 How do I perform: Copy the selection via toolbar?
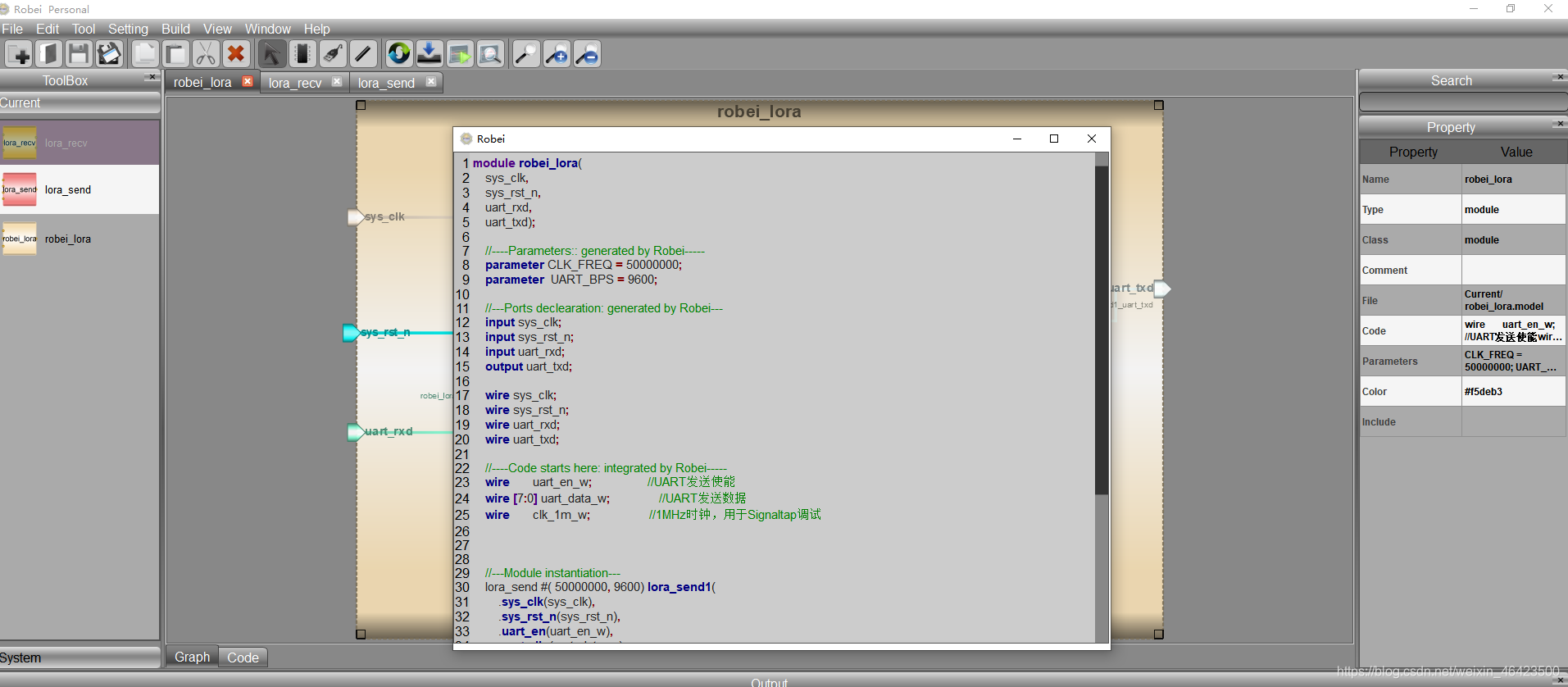point(144,54)
